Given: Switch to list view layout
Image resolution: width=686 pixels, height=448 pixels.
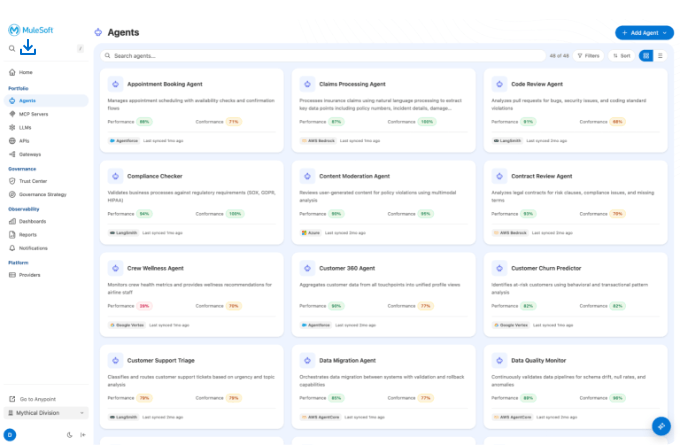Looking at the screenshot, I should 660,56.
